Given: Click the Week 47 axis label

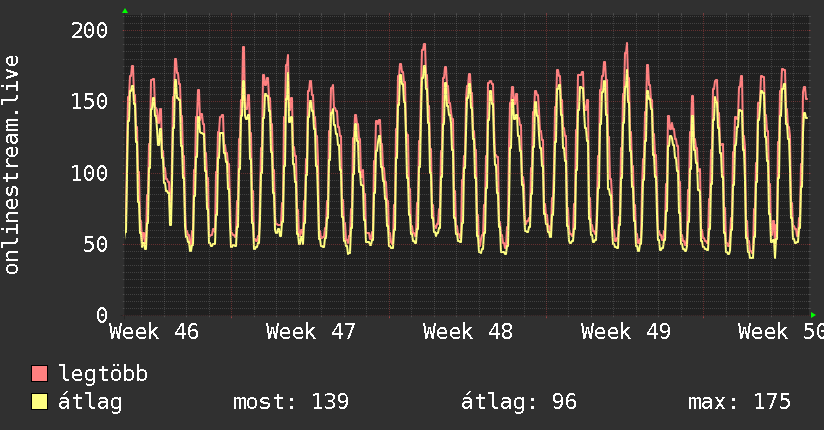Looking at the screenshot, I should tap(311, 332).
